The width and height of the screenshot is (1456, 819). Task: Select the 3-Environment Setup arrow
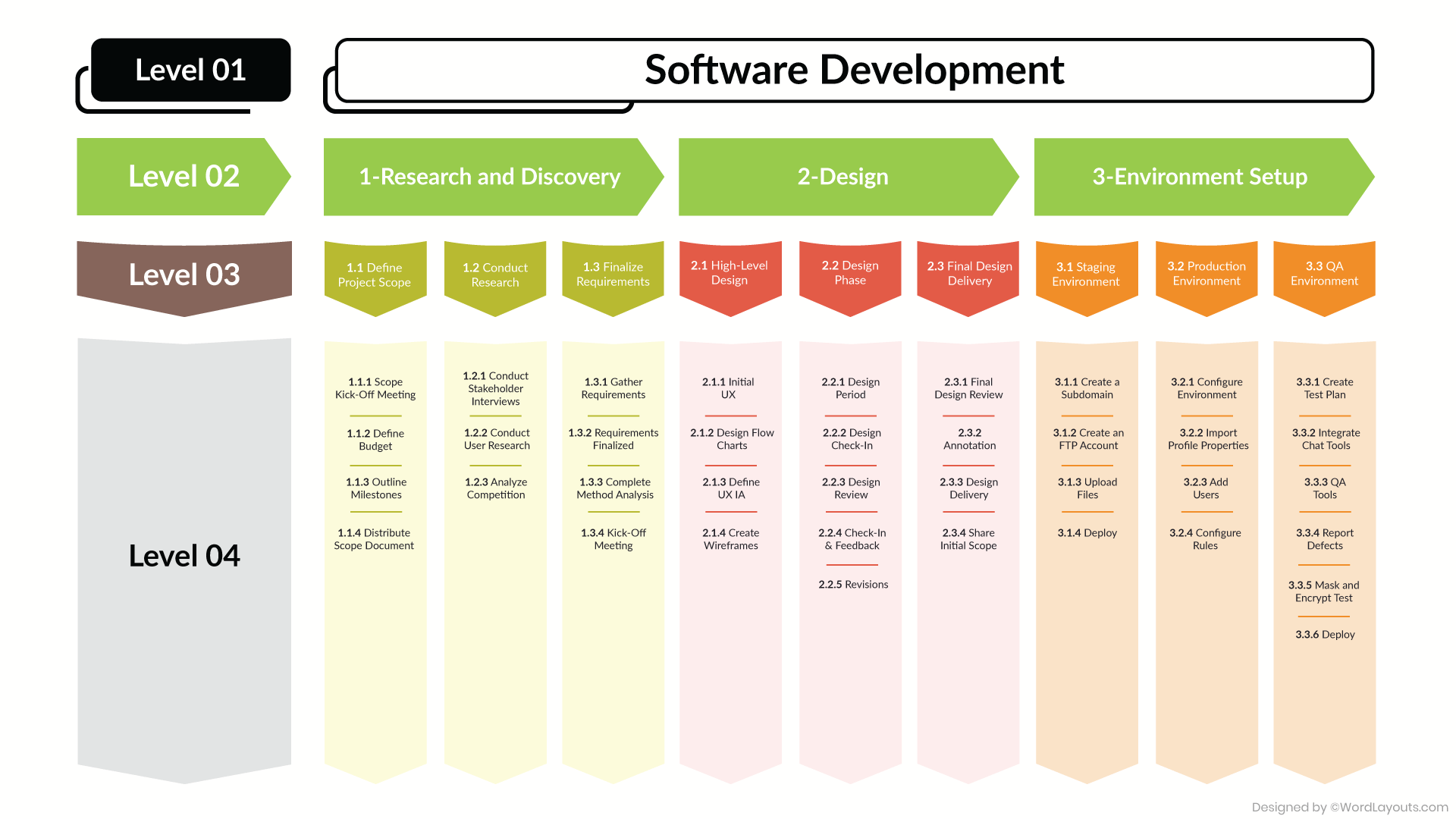(x=1198, y=177)
